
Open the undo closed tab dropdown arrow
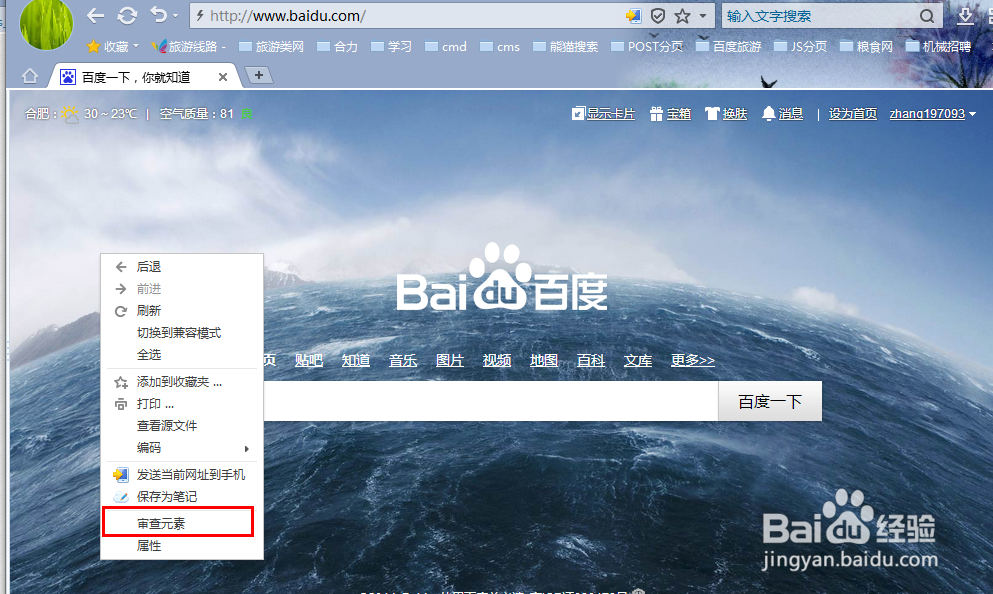coord(175,16)
